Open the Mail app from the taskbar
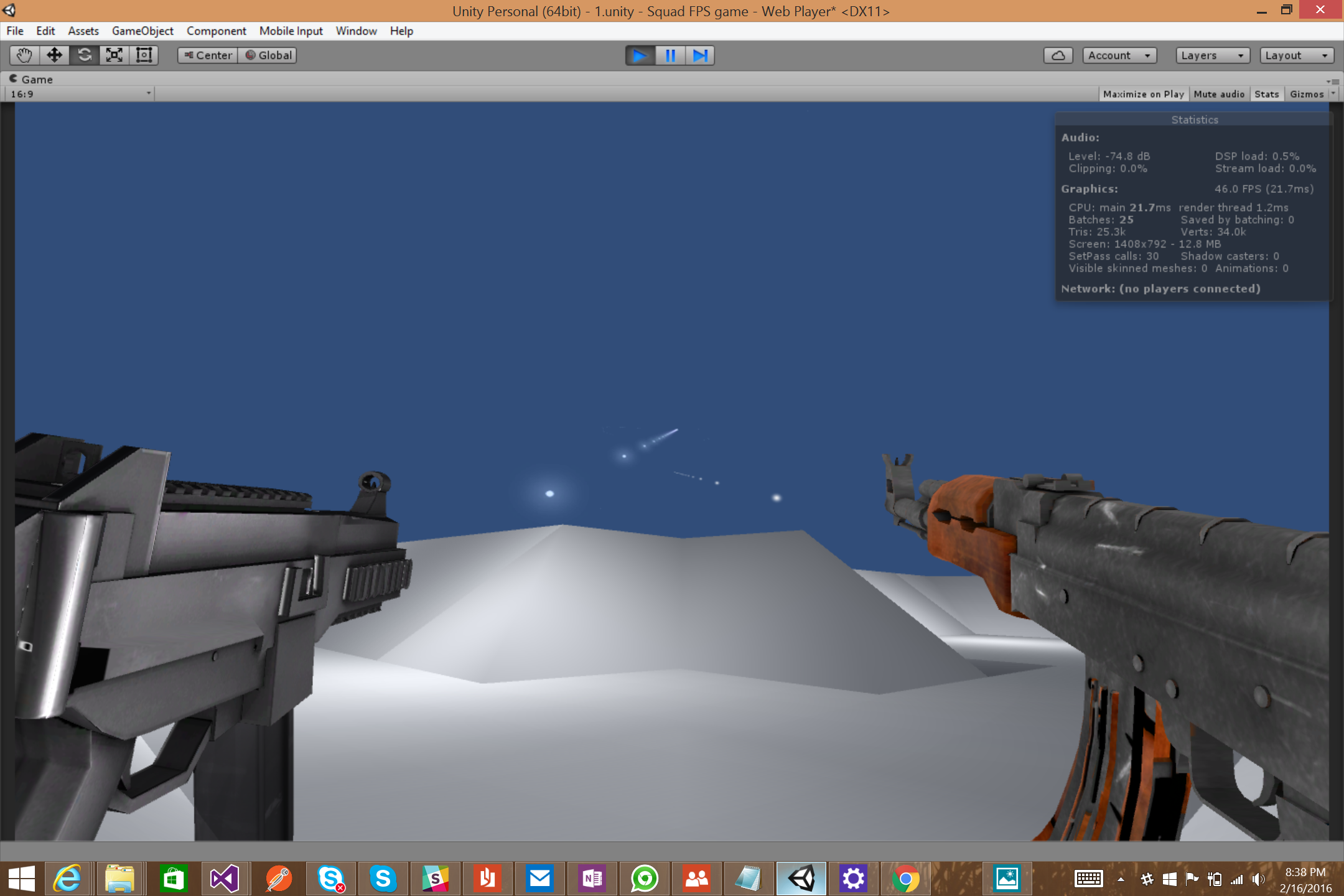 [539, 879]
